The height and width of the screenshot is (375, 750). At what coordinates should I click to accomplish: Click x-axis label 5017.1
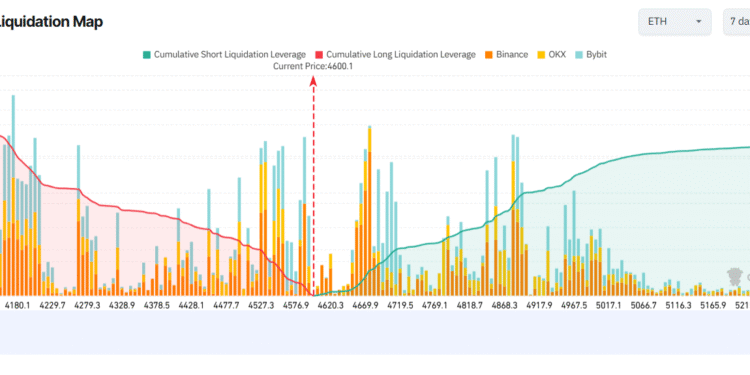608,305
